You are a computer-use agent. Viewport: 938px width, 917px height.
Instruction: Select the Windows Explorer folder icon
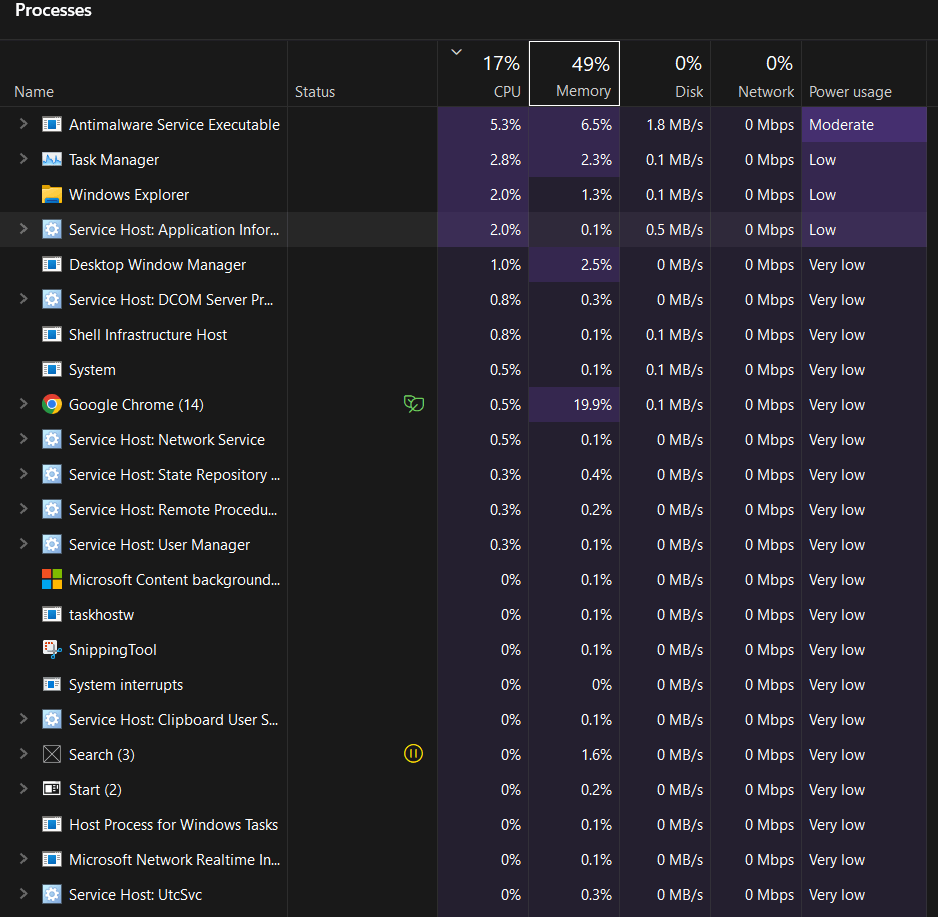[x=52, y=195]
